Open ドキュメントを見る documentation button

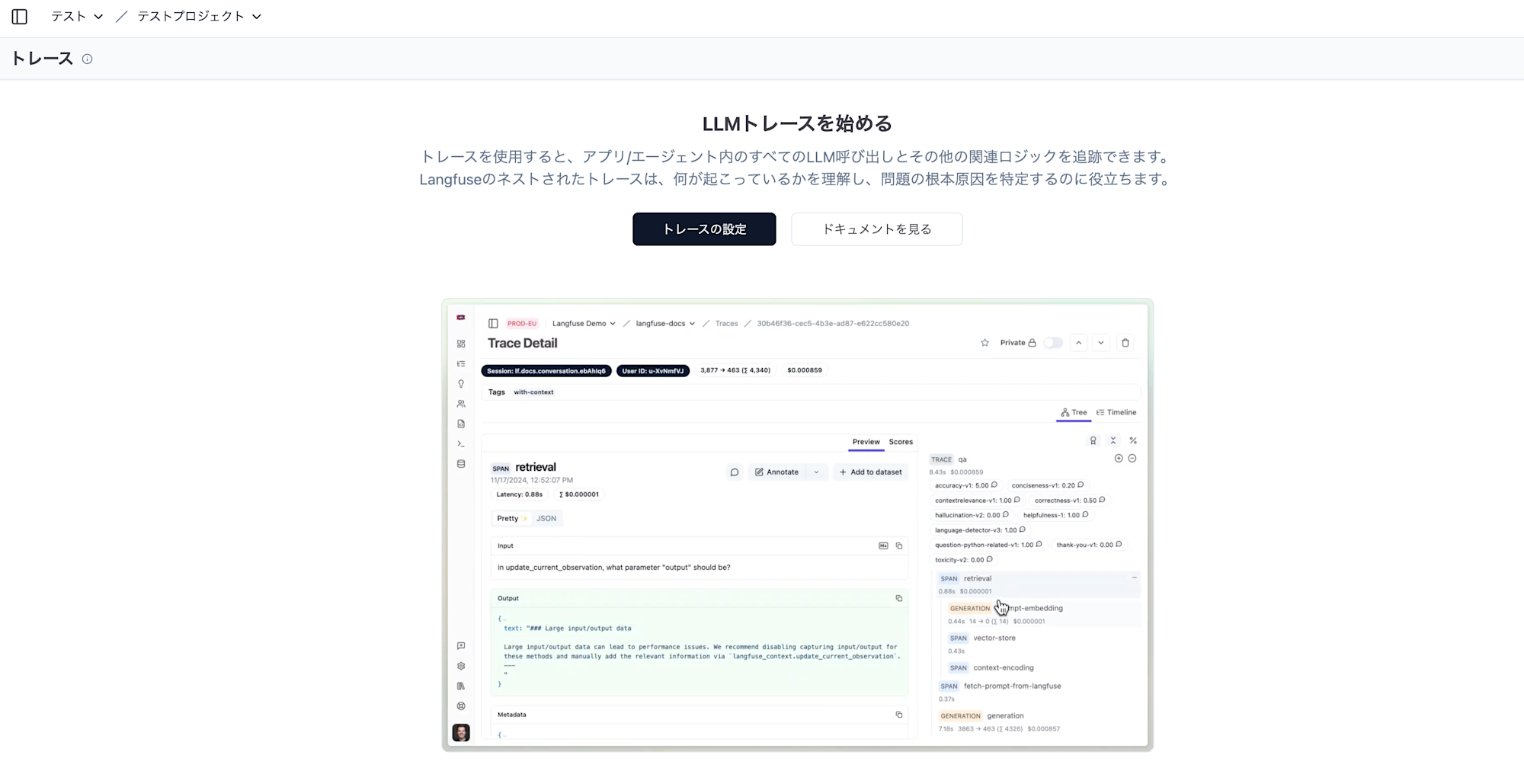pos(877,229)
